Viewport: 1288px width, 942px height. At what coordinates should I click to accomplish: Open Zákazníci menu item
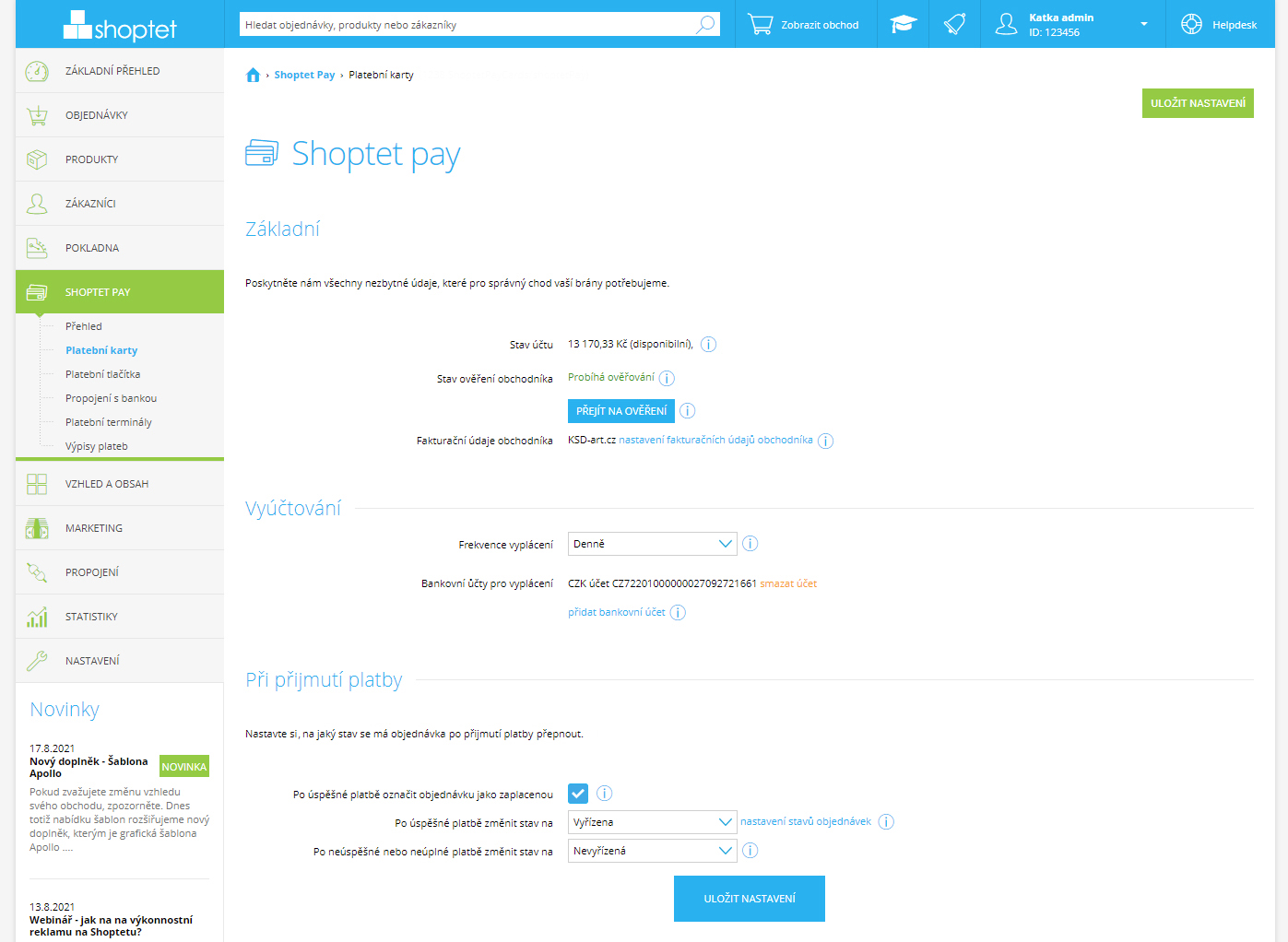tap(120, 204)
